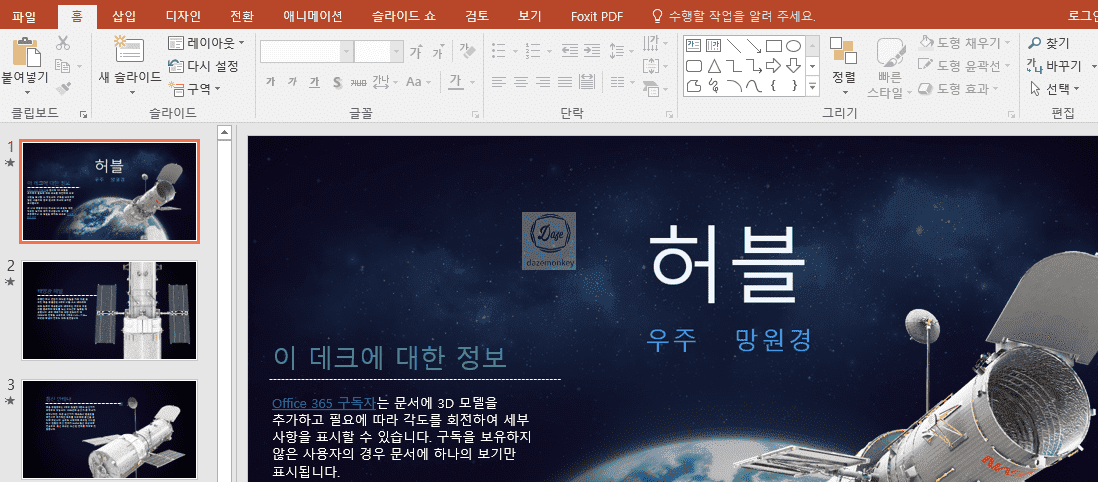The image size is (1098, 482).
Task: Click the 이 데크에 대한 정보 heading
Action: coord(389,358)
